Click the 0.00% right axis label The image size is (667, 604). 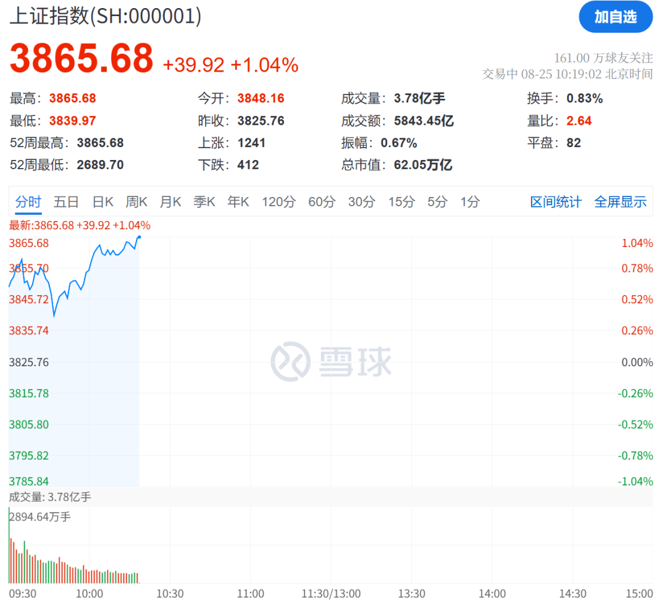point(637,362)
